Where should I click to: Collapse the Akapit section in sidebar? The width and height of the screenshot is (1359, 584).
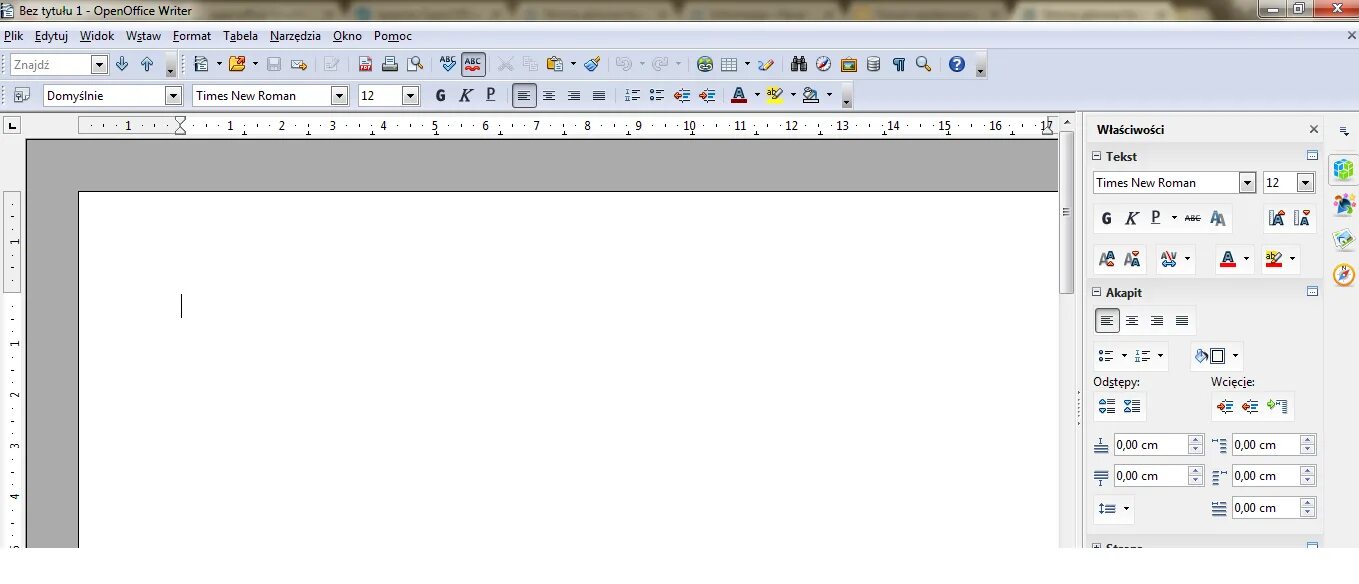(1096, 292)
